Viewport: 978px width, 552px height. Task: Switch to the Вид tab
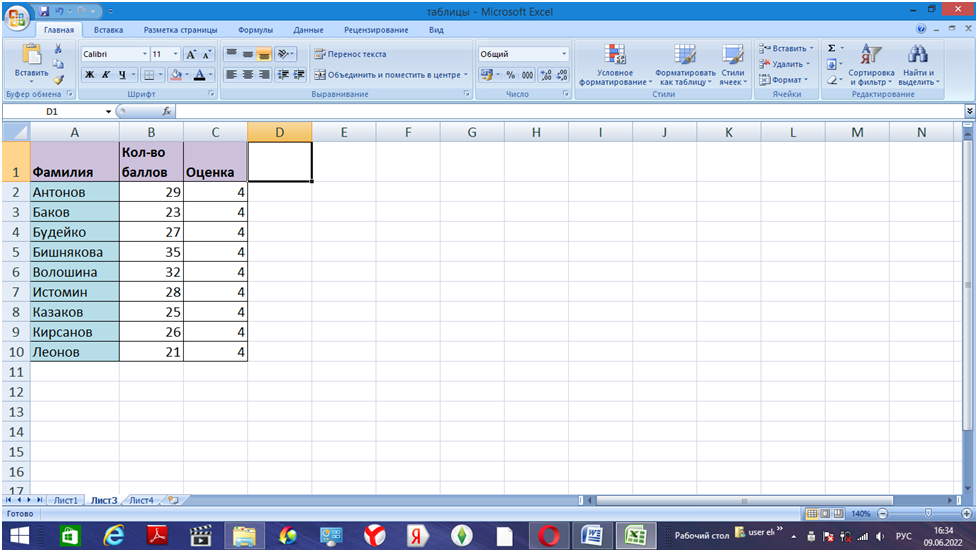(x=436, y=30)
